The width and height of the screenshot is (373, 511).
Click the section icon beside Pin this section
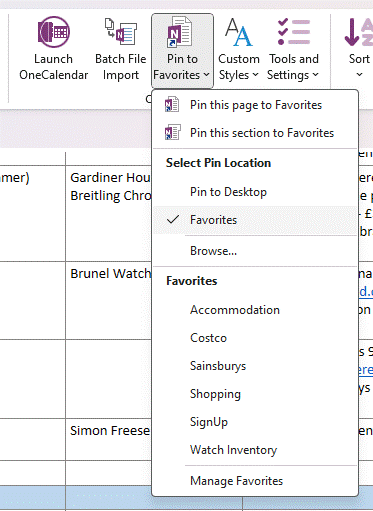point(173,133)
